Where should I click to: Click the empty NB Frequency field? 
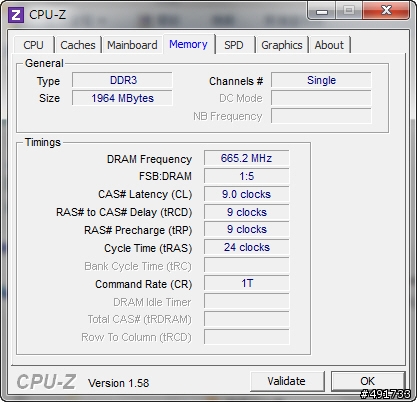point(321,116)
